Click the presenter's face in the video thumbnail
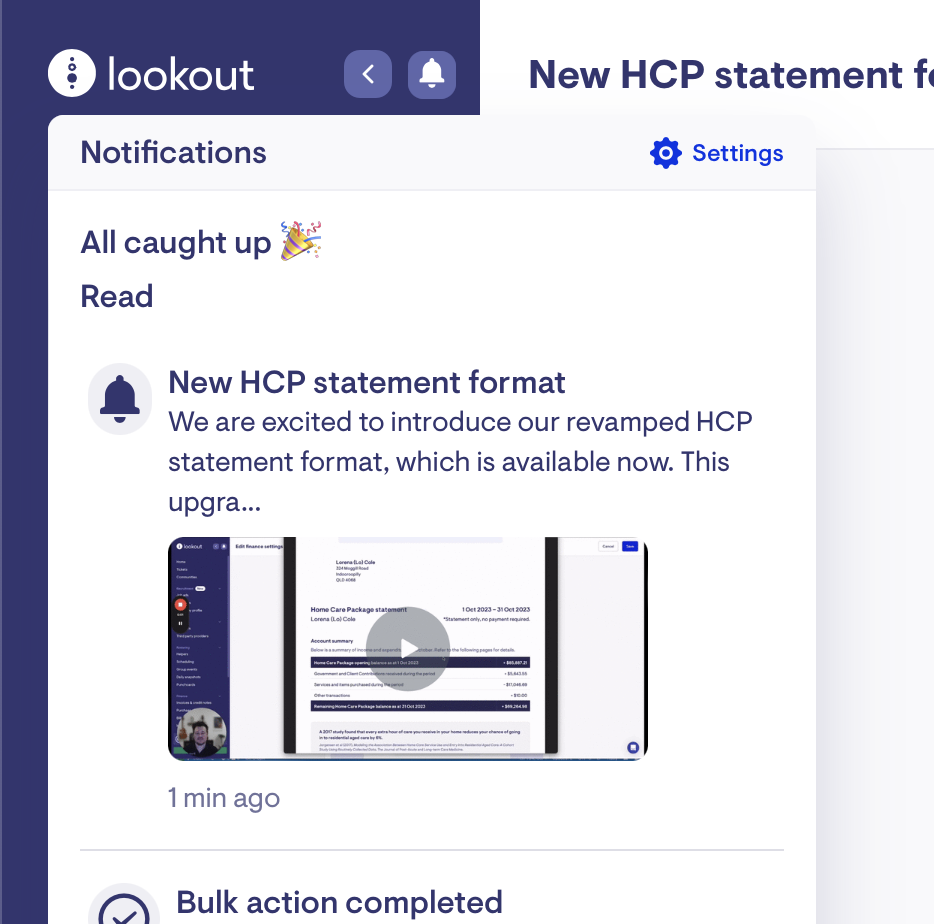934x924 pixels. point(203,731)
